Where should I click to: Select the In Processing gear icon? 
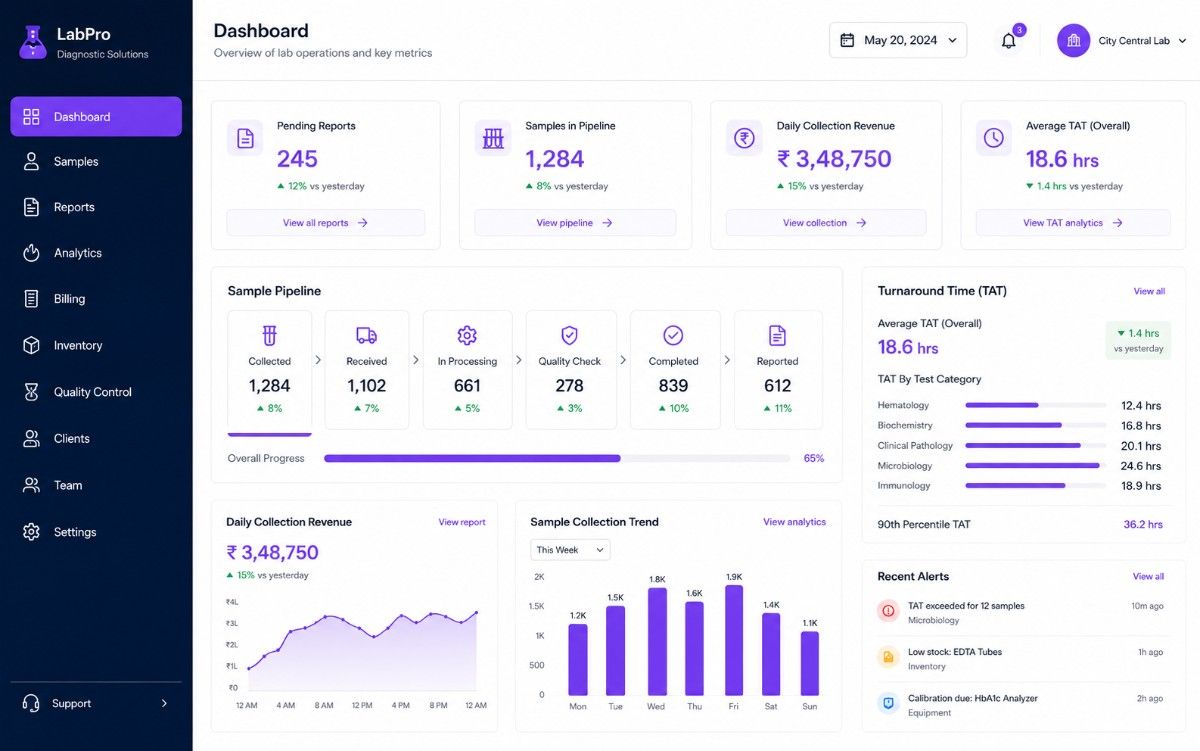click(467, 335)
